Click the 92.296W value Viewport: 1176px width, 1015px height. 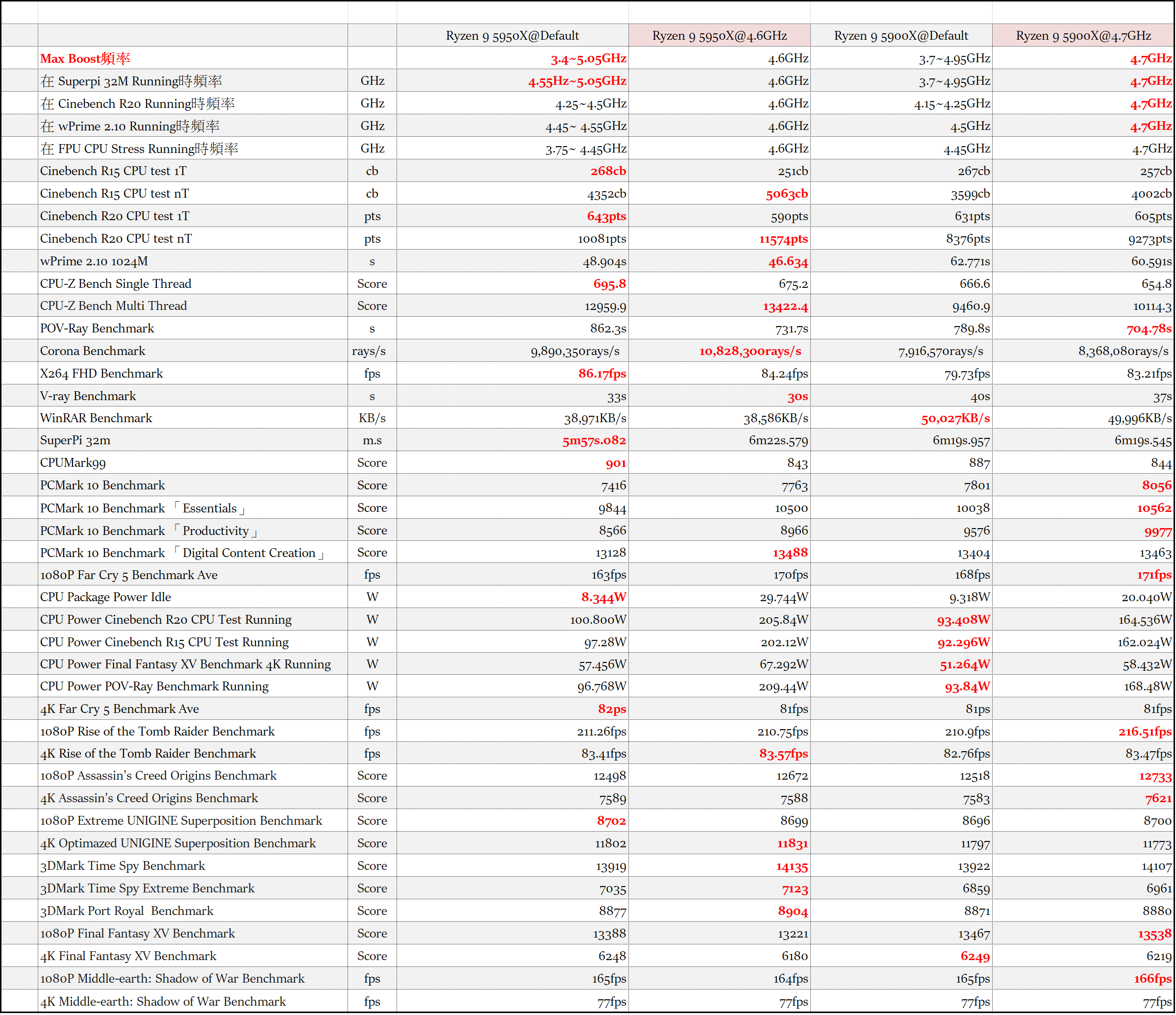[x=963, y=642]
